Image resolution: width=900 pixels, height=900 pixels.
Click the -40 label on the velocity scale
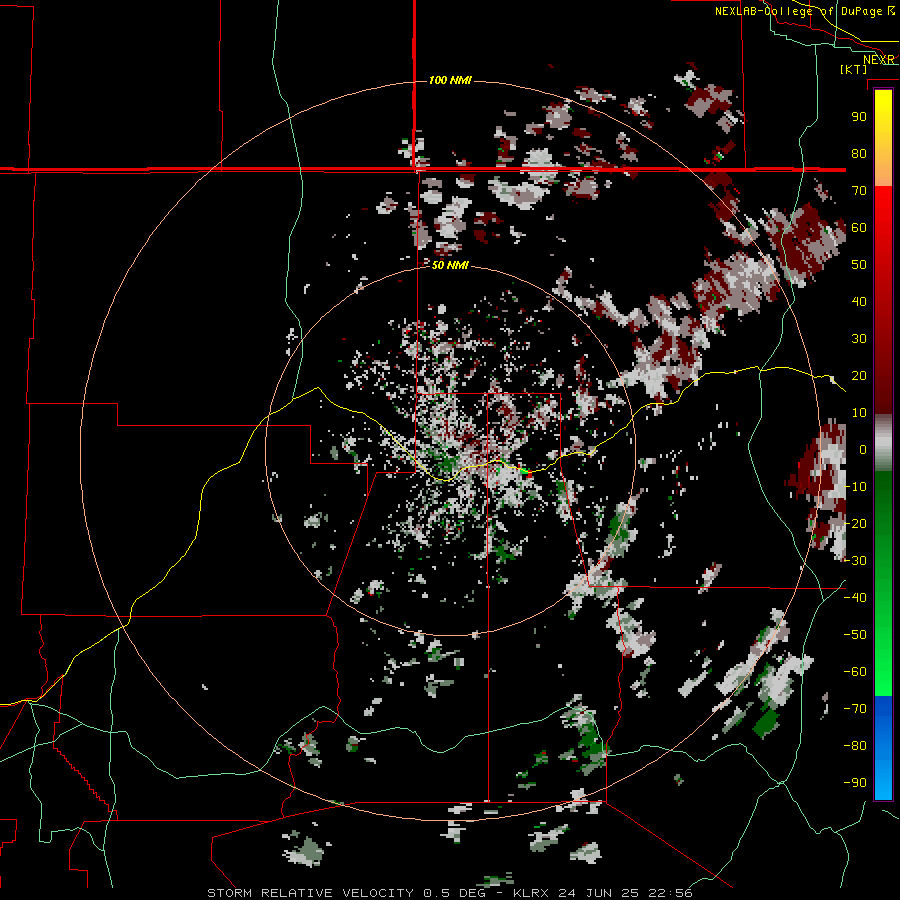855,598
